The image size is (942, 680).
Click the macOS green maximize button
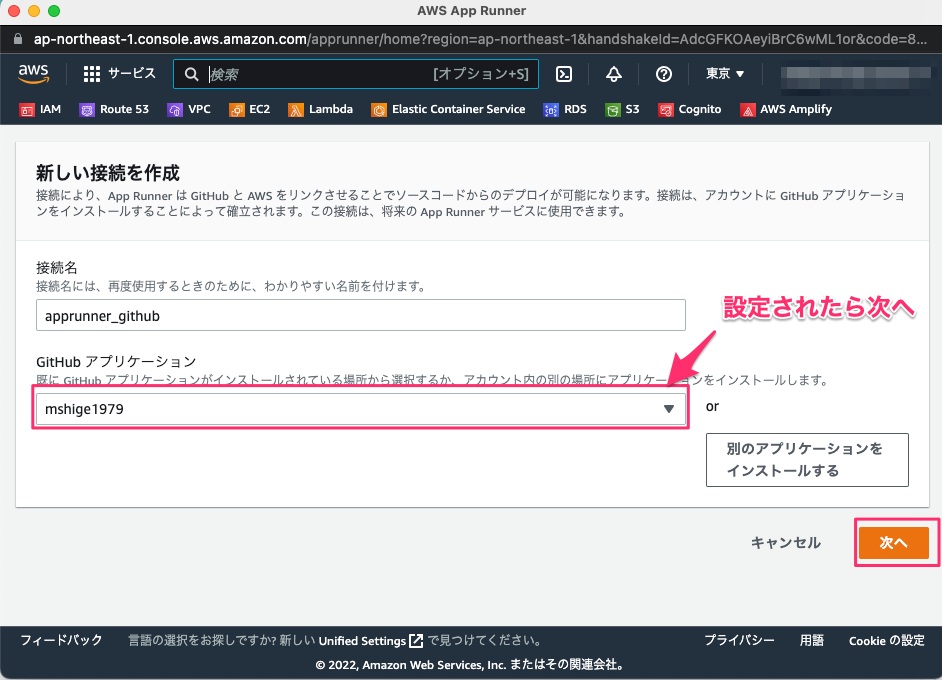click(x=53, y=11)
